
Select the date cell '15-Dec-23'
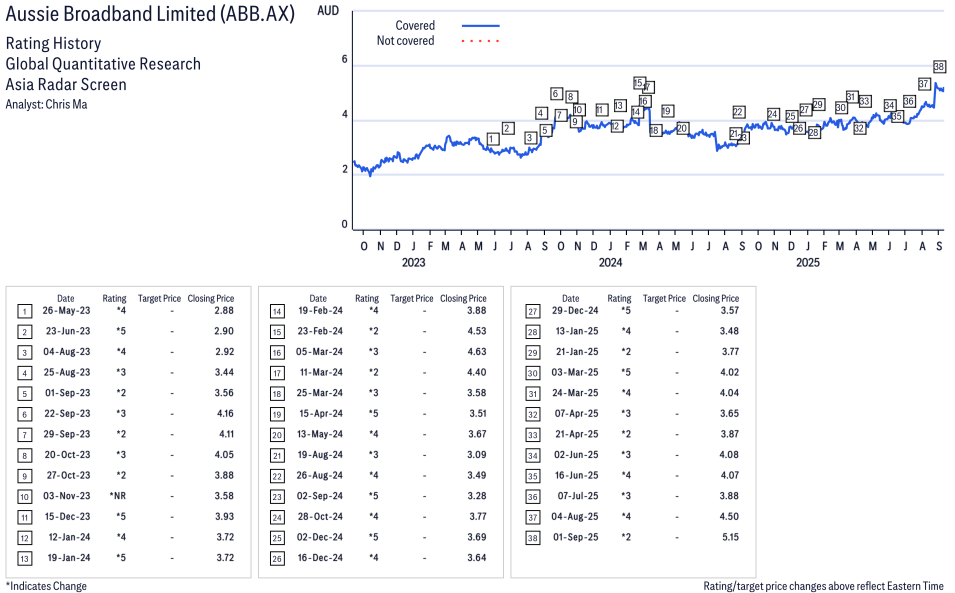tap(68, 516)
